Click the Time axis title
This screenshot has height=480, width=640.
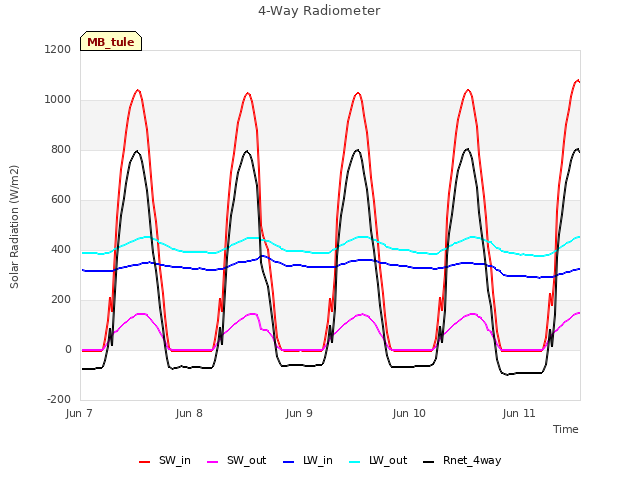click(566, 429)
